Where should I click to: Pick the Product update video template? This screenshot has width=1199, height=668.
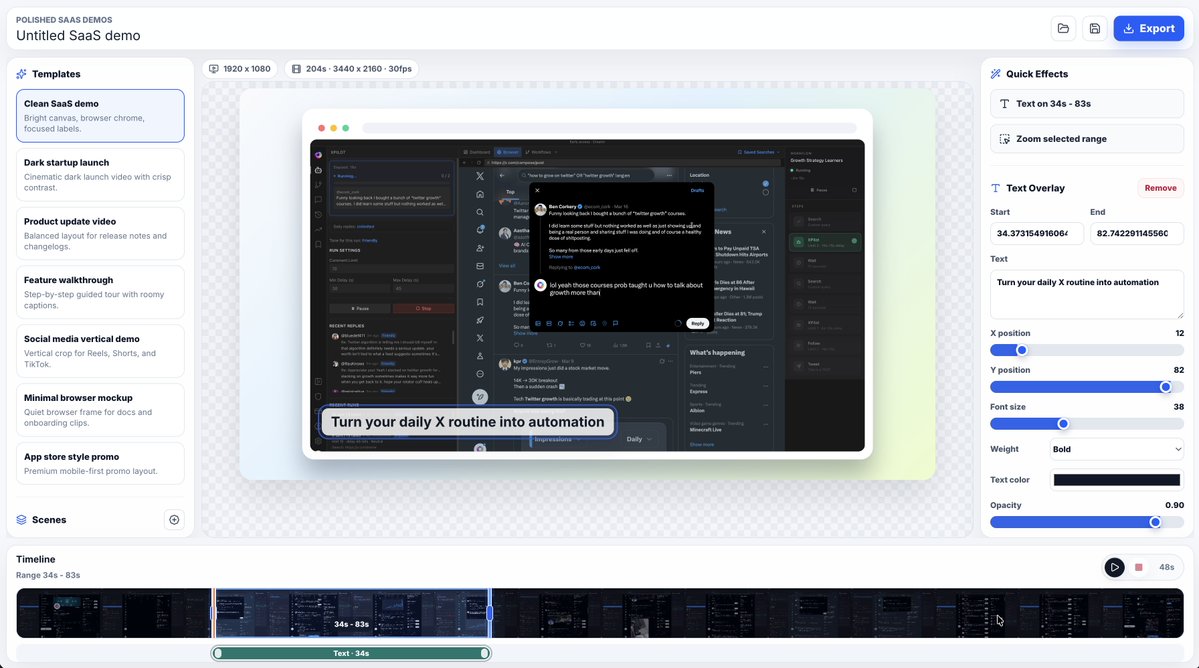[x=100, y=233]
